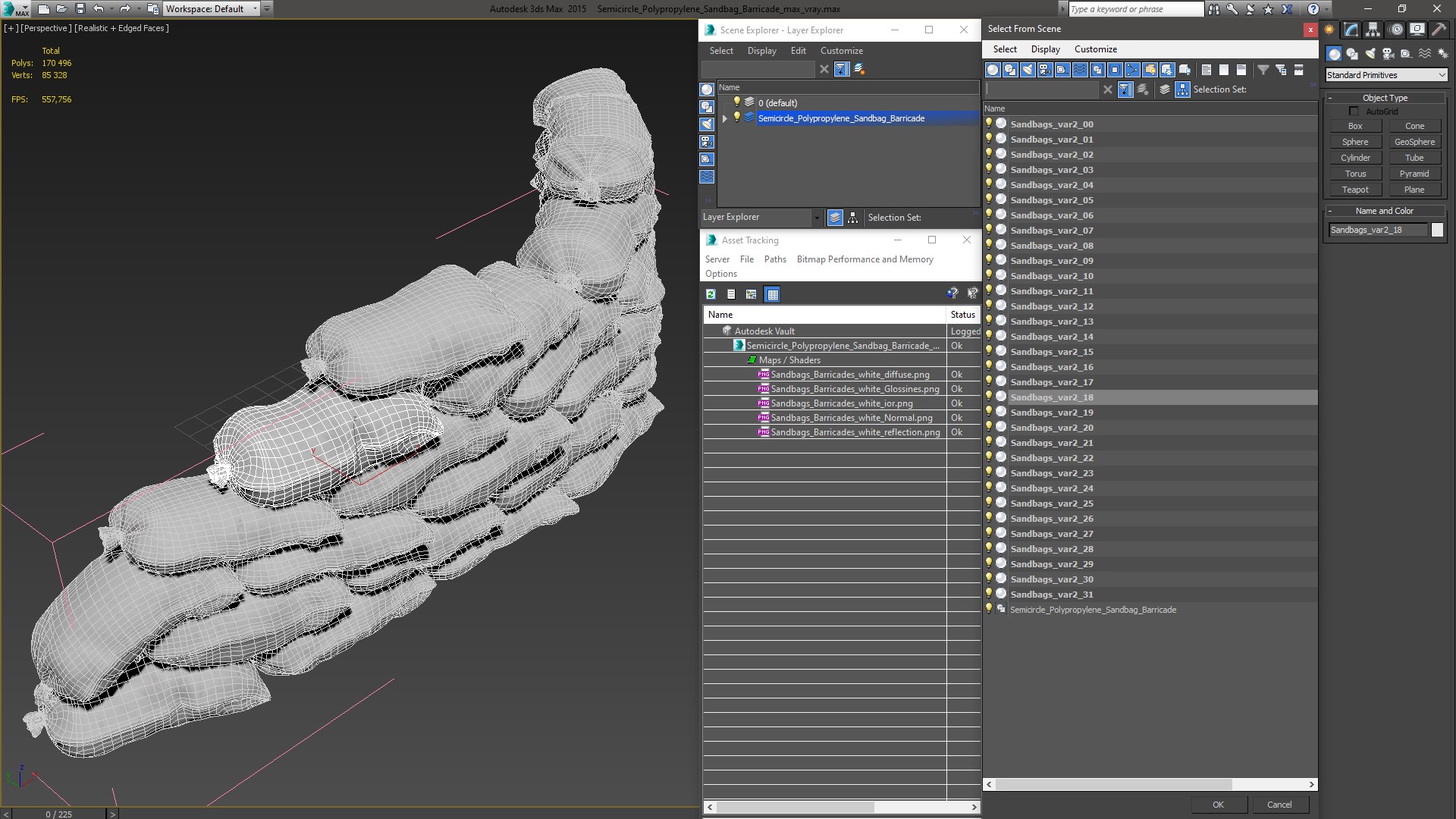
Task: Open the Modify panel tab in the command panel
Action: [1351, 30]
